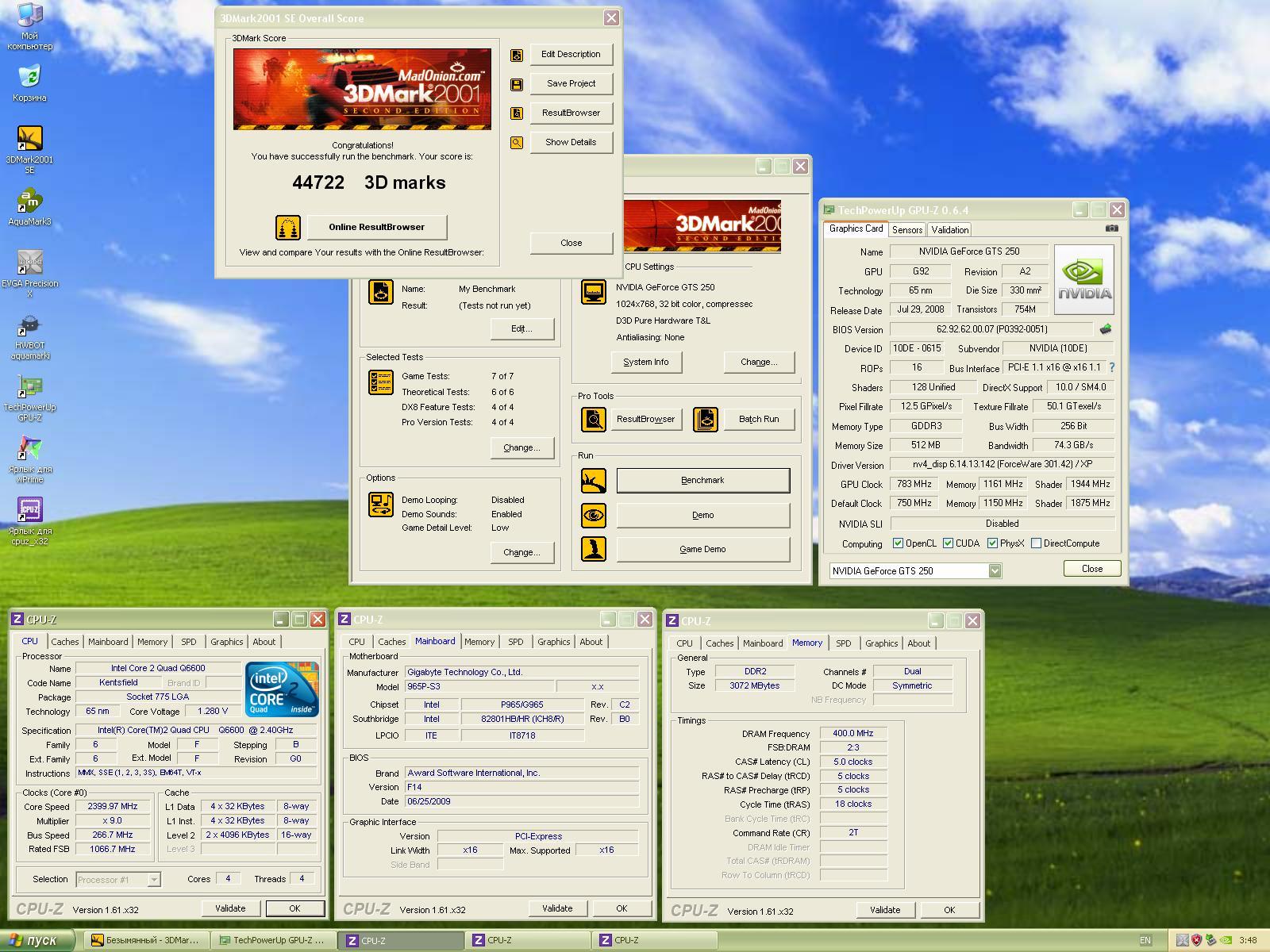Click the Benchmark run icon in 3DMark

click(x=594, y=481)
